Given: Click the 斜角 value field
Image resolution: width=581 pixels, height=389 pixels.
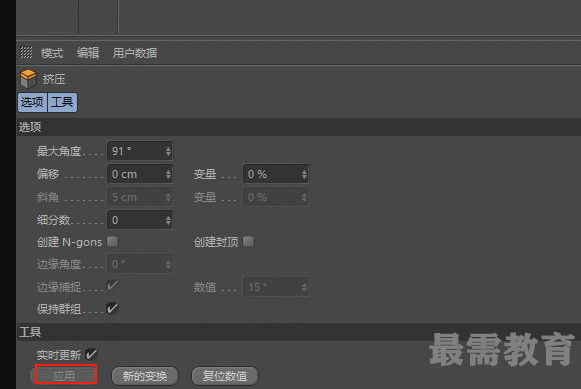Looking at the screenshot, I should tap(140, 197).
